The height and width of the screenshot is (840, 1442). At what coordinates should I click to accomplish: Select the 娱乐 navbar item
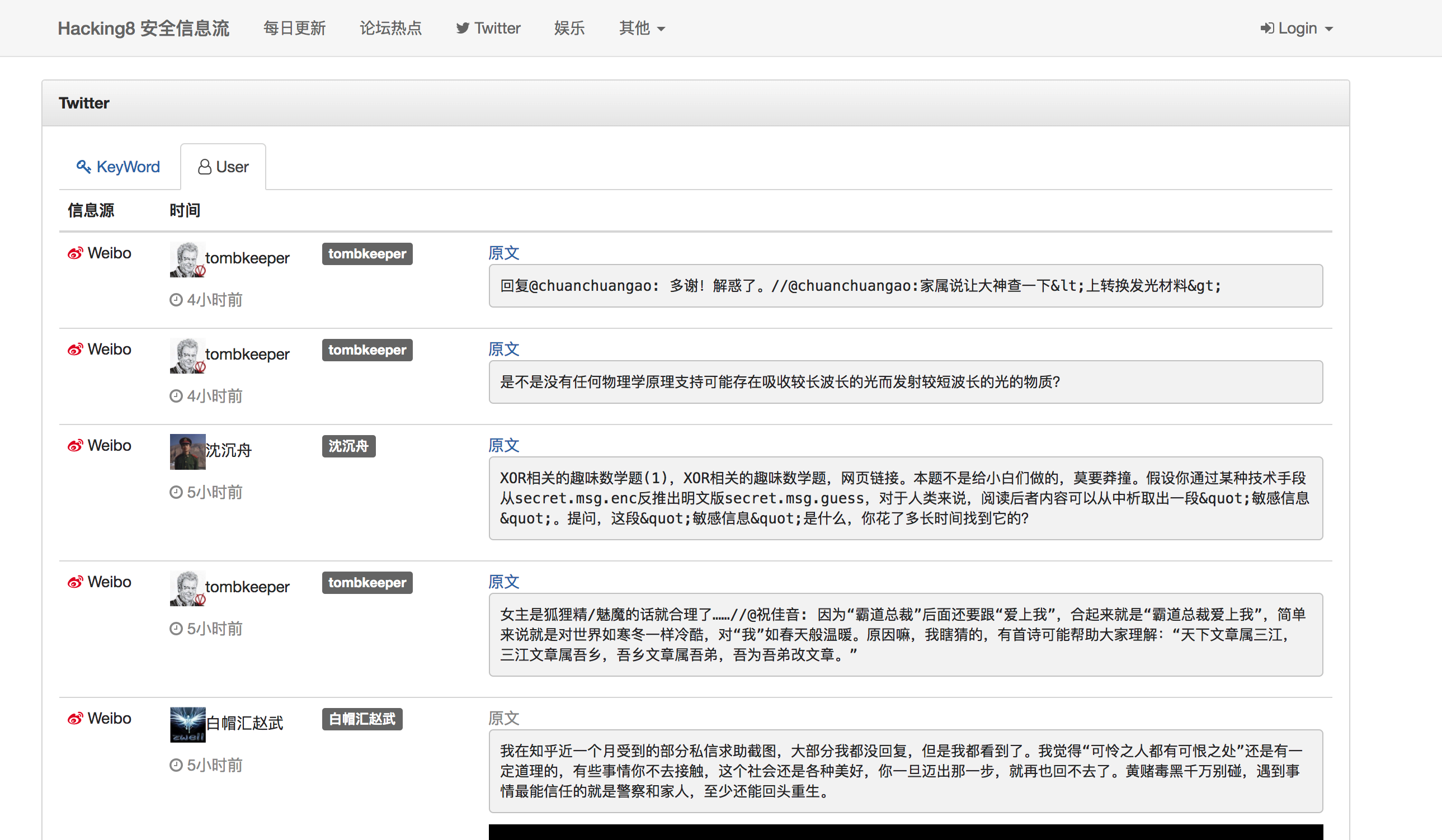[569, 28]
